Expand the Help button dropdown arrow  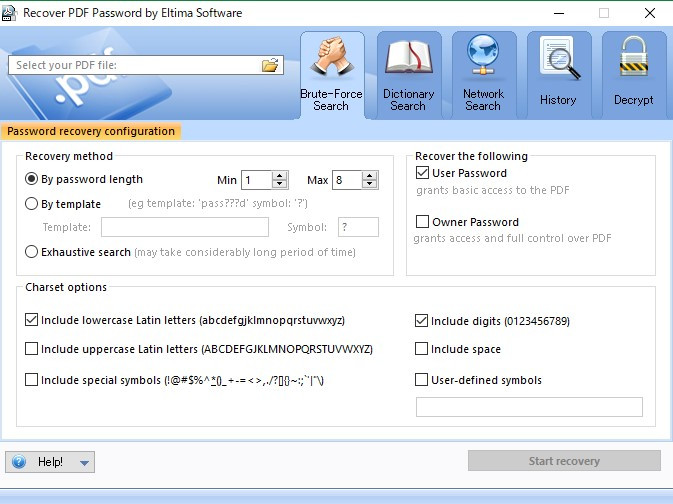click(84, 462)
